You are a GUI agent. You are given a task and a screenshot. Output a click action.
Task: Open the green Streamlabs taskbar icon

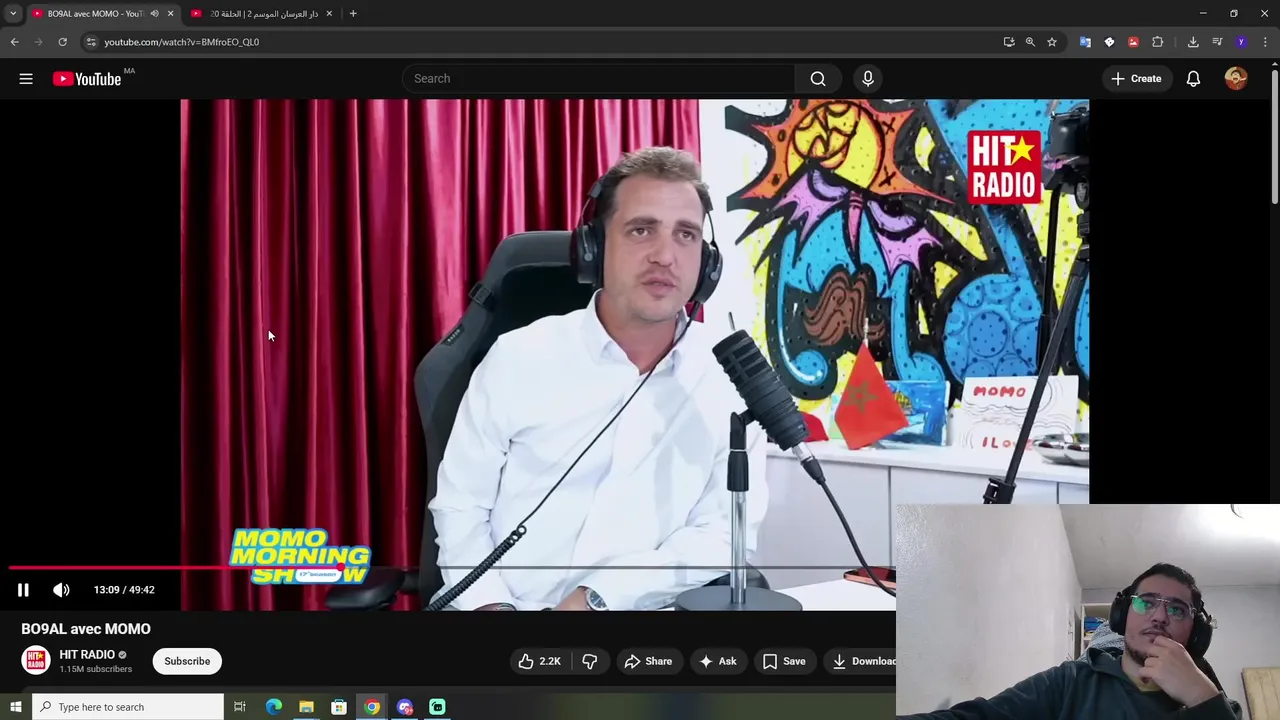(437, 707)
